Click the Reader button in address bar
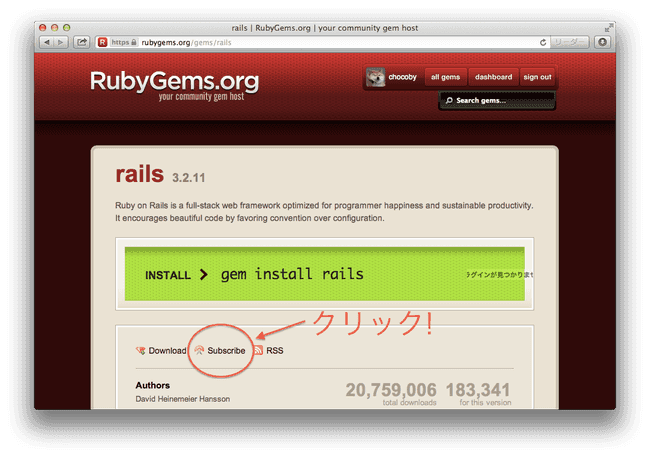 point(570,43)
